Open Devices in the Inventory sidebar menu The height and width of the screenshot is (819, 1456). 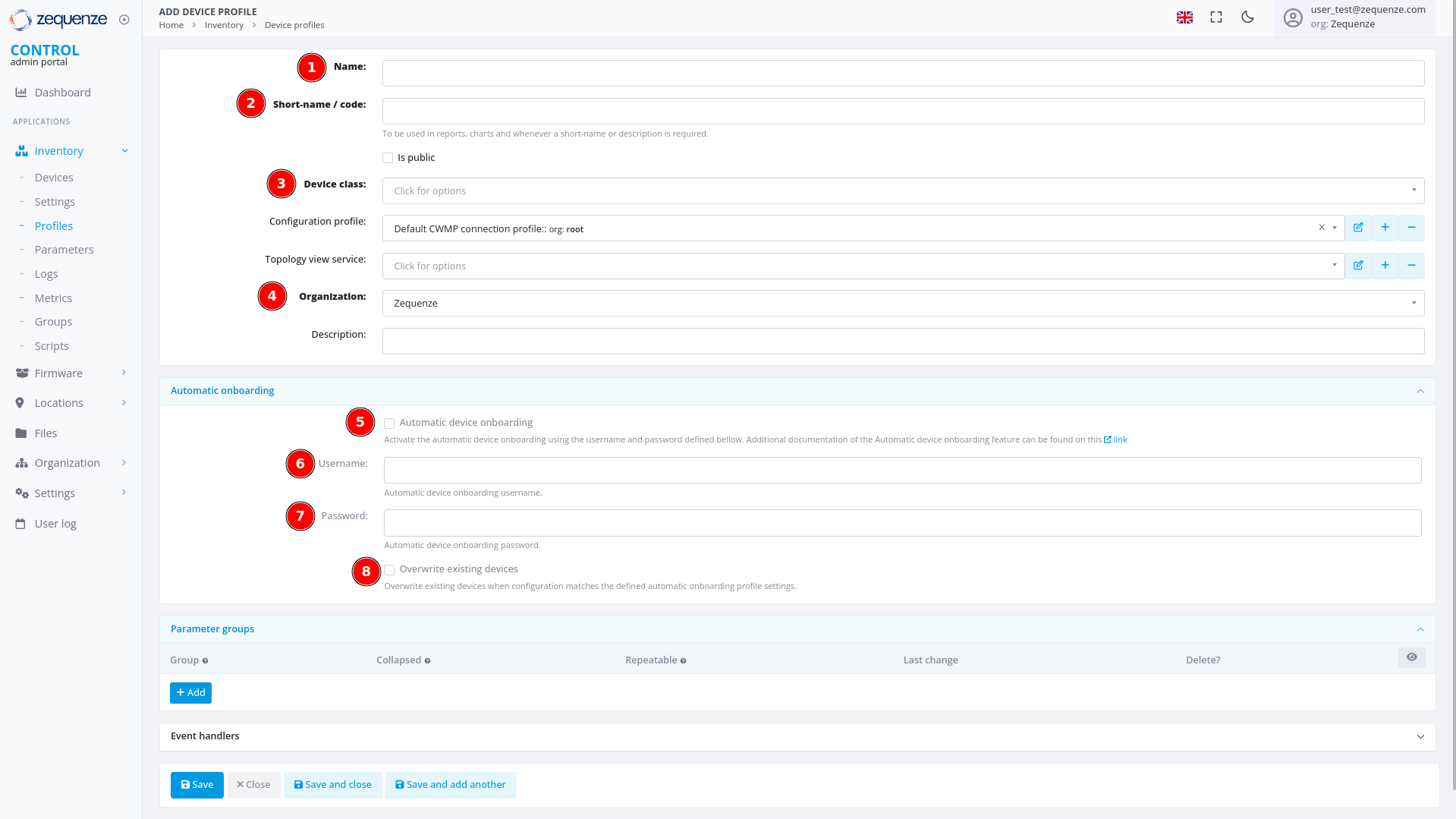click(x=54, y=178)
